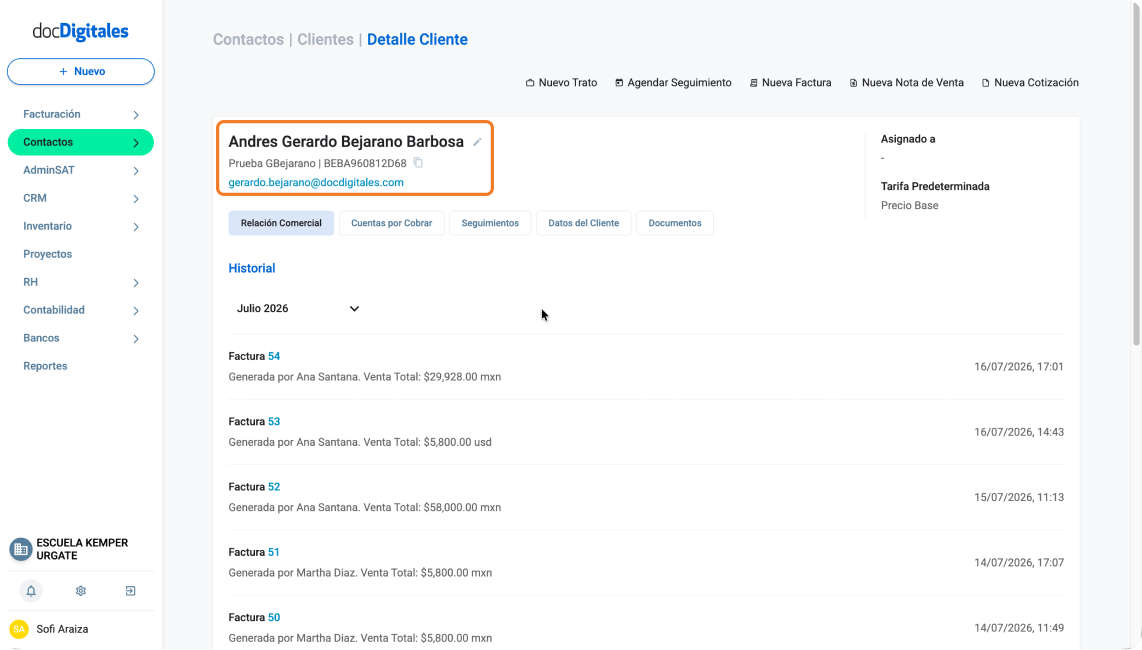This screenshot has height=650, width=1142.
Task: Expand the CRM menu chevron
Action: [x=136, y=199]
